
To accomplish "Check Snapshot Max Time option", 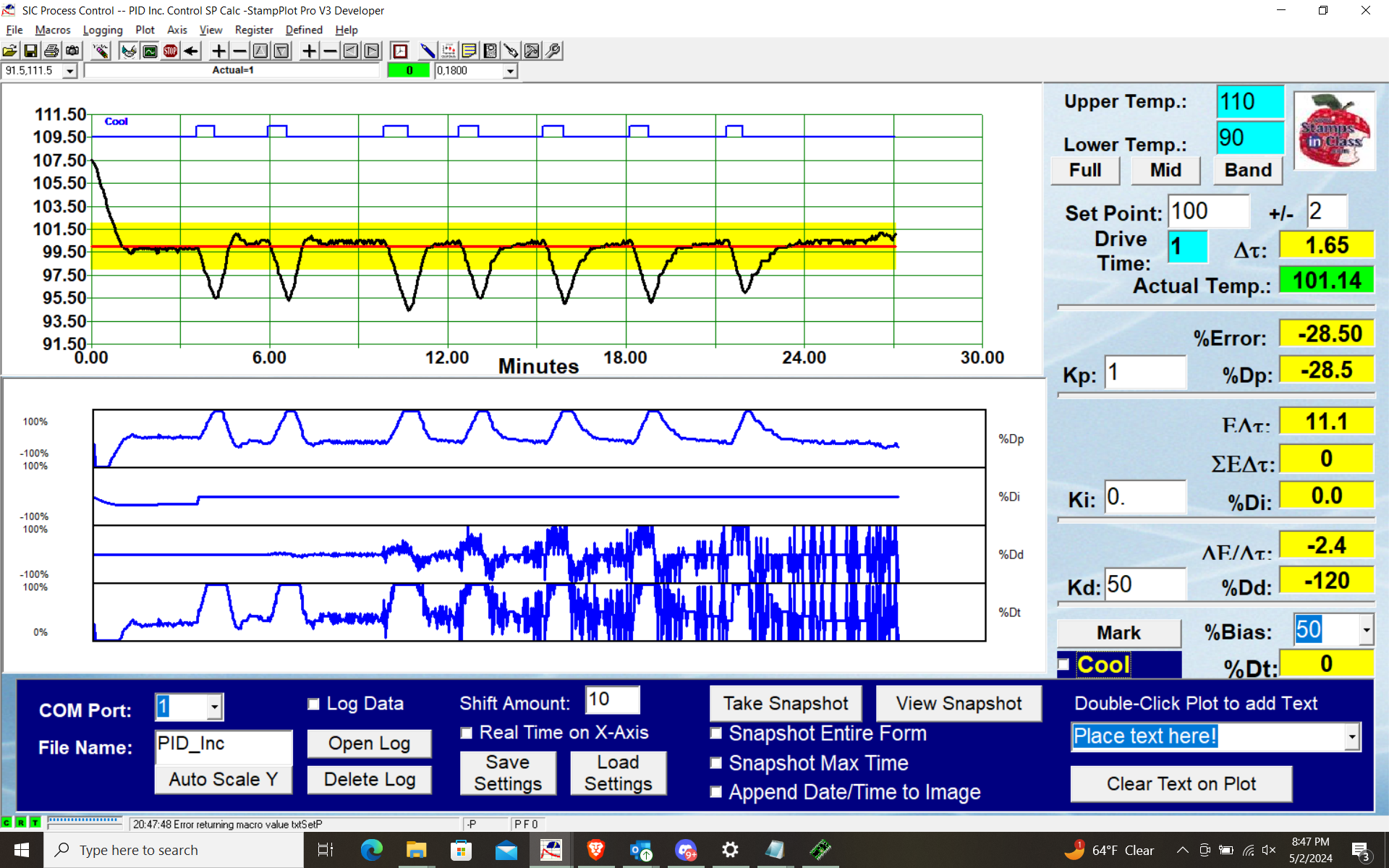I will point(716,763).
